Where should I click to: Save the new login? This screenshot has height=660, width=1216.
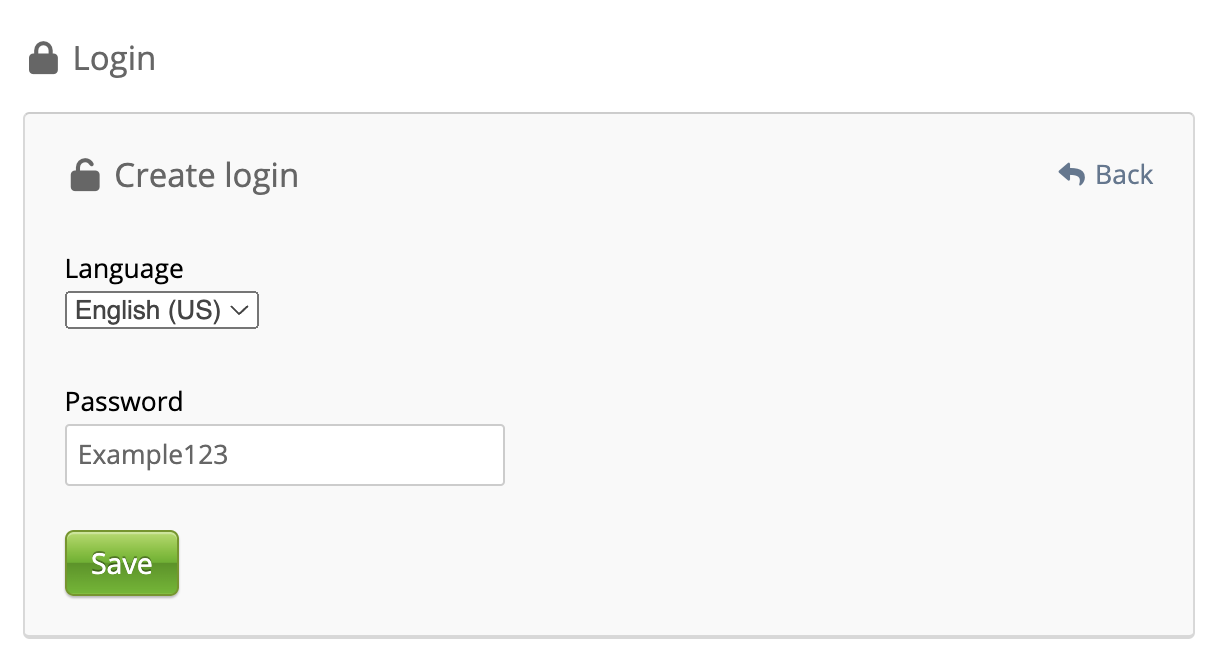click(122, 564)
